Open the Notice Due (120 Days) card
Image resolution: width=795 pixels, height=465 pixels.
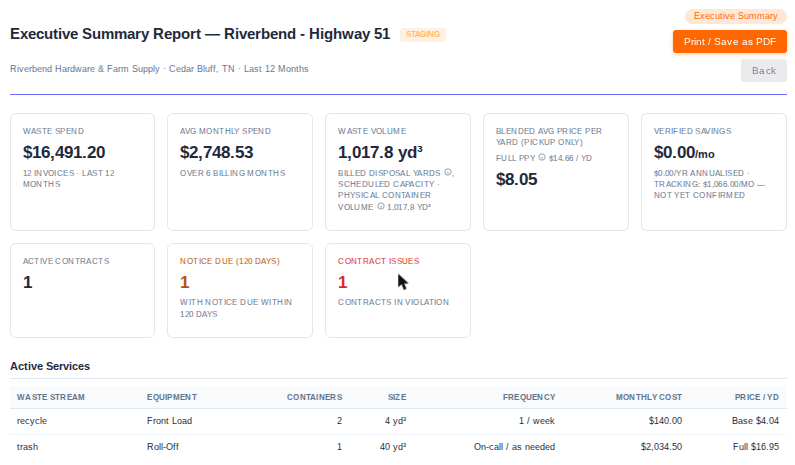(240, 290)
